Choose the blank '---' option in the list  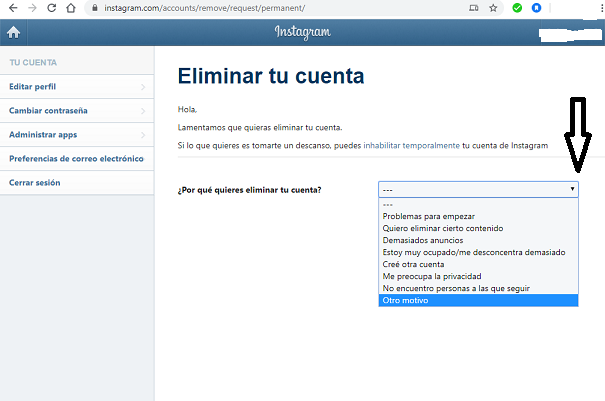[478, 205]
